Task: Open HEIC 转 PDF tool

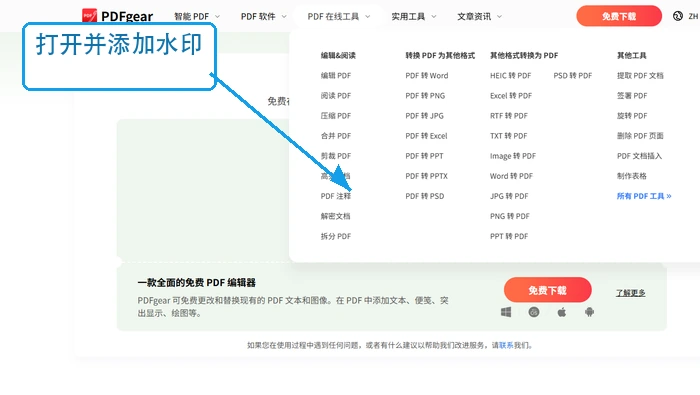Action: (511, 75)
